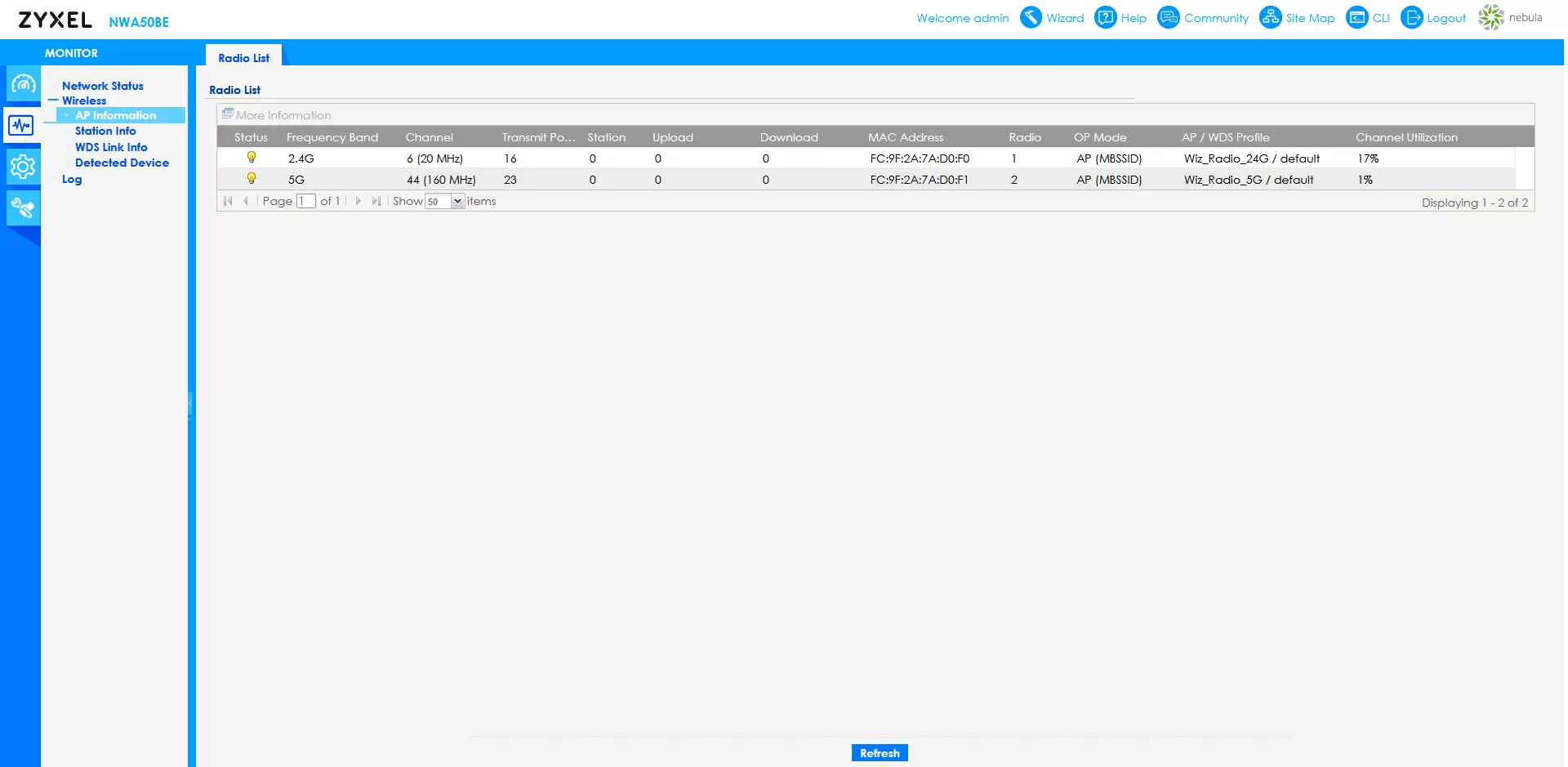Open Configuration gear icon in sidebar
1568x767 pixels.
[x=22, y=167]
